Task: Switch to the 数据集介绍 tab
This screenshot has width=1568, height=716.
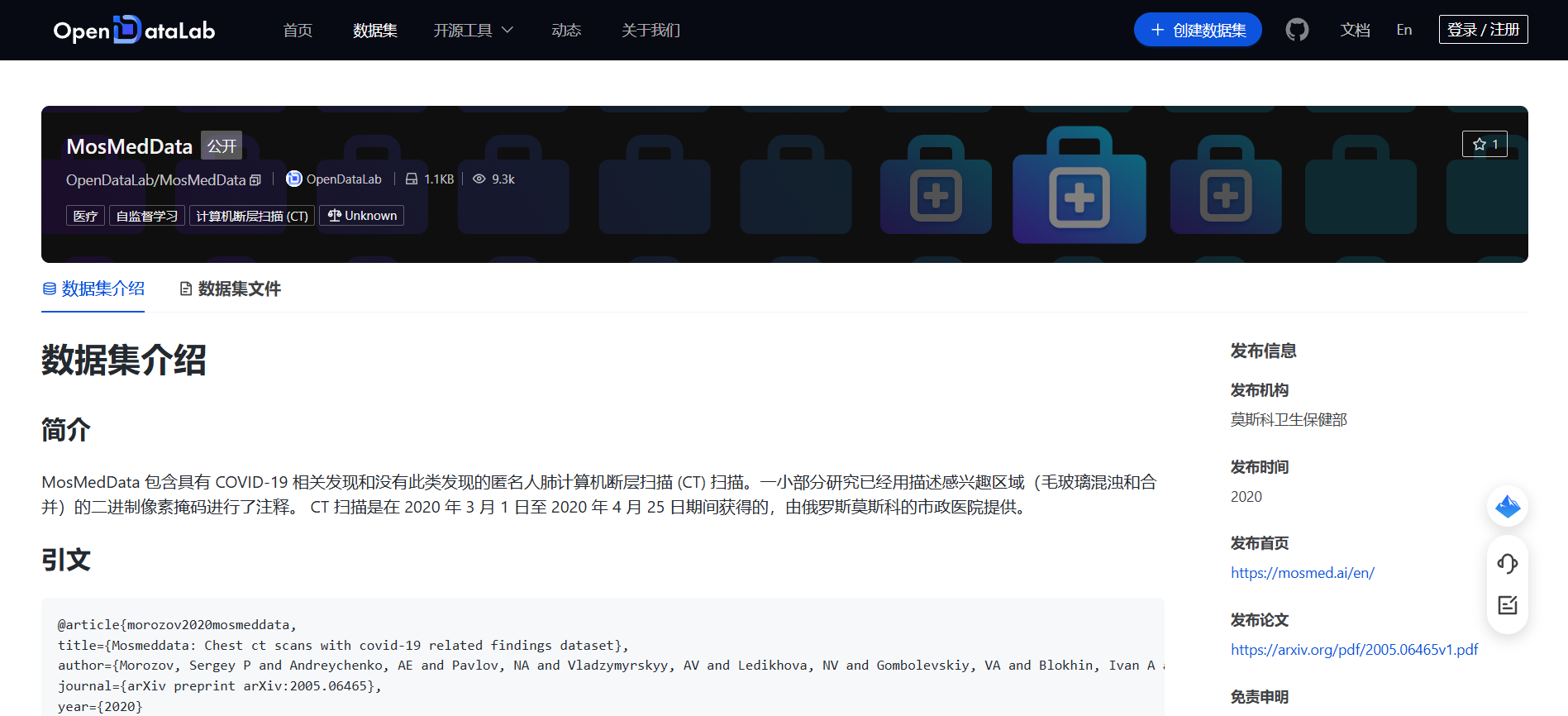Action: click(x=93, y=289)
